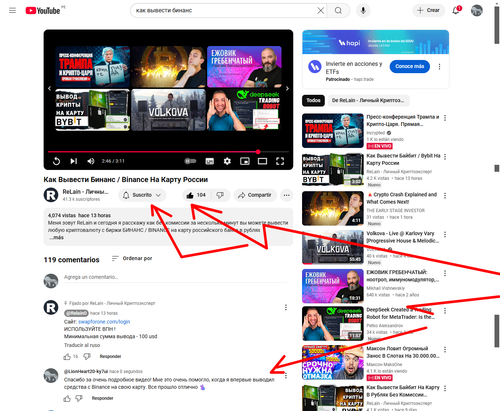The height and width of the screenshot is (411, 500).
Task: Open Ordenar por sort menu
Action: click(x=132, y=258)
